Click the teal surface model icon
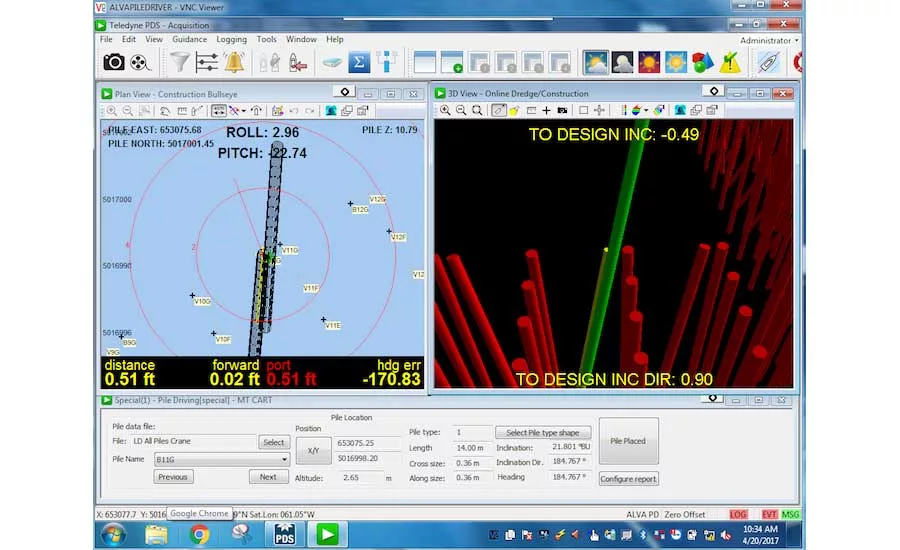 coord(332,62)
